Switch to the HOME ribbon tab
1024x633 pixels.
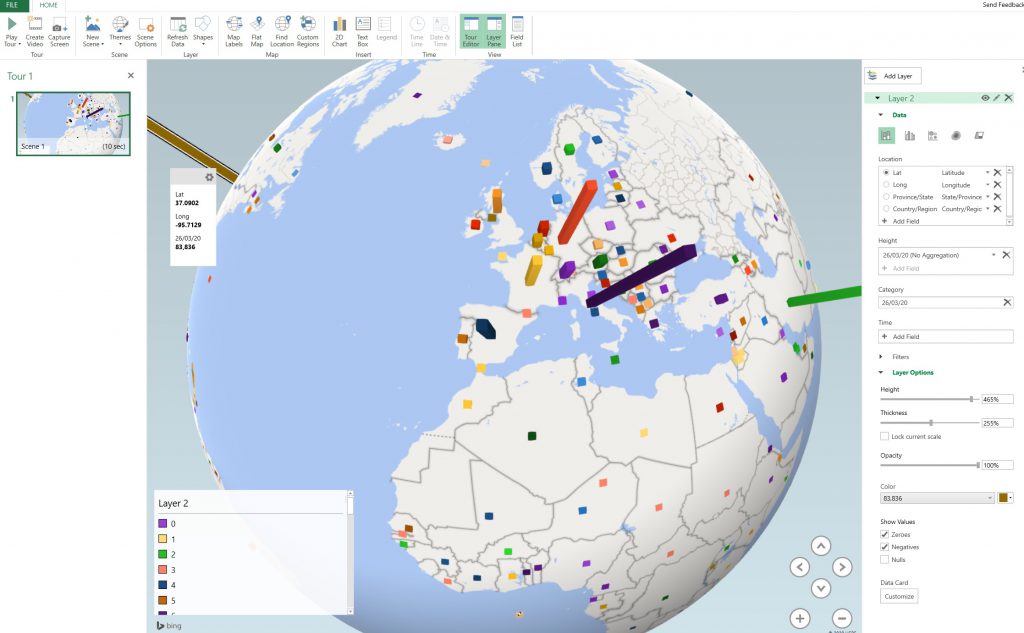tap(48, 5)
